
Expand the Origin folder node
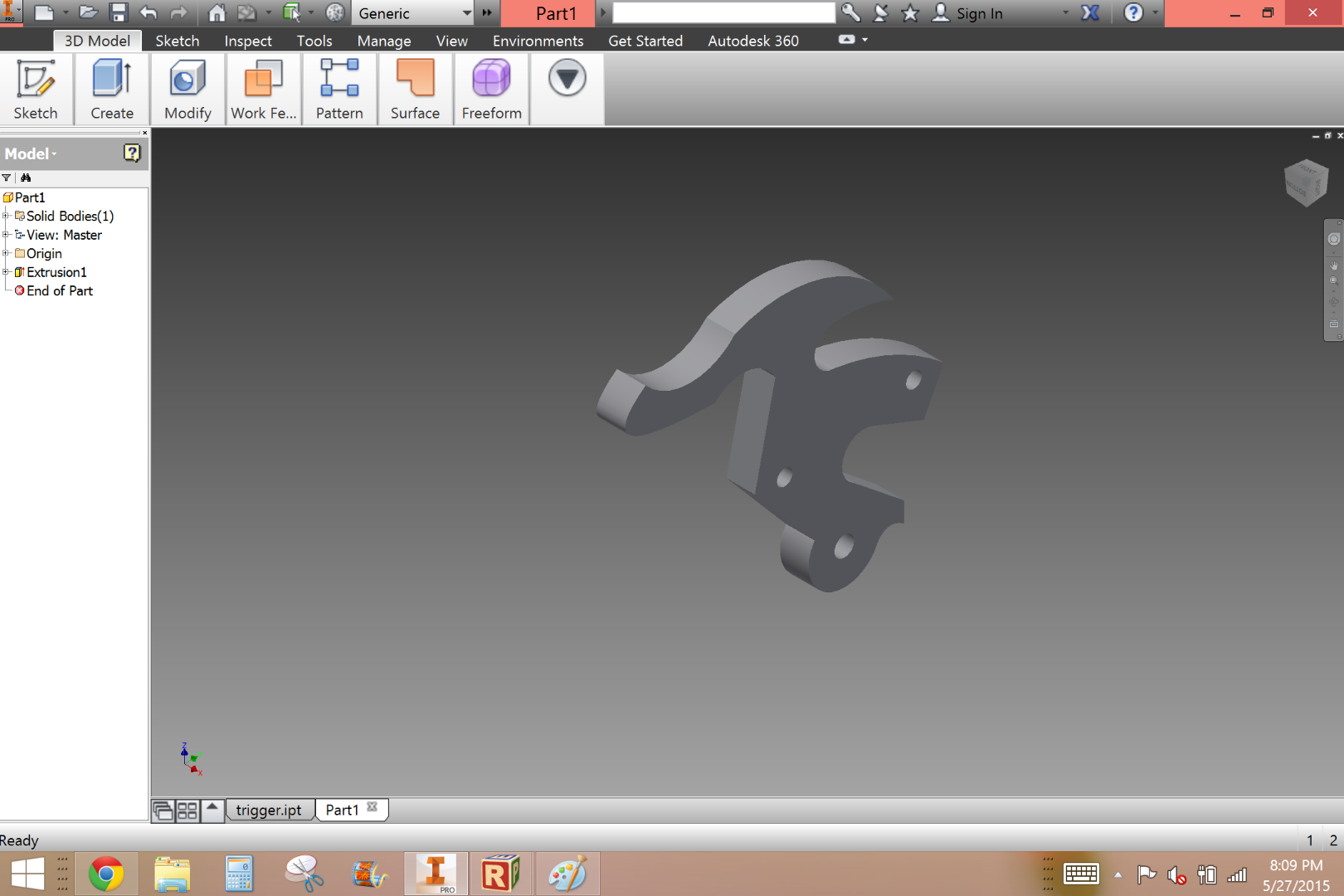6,253
